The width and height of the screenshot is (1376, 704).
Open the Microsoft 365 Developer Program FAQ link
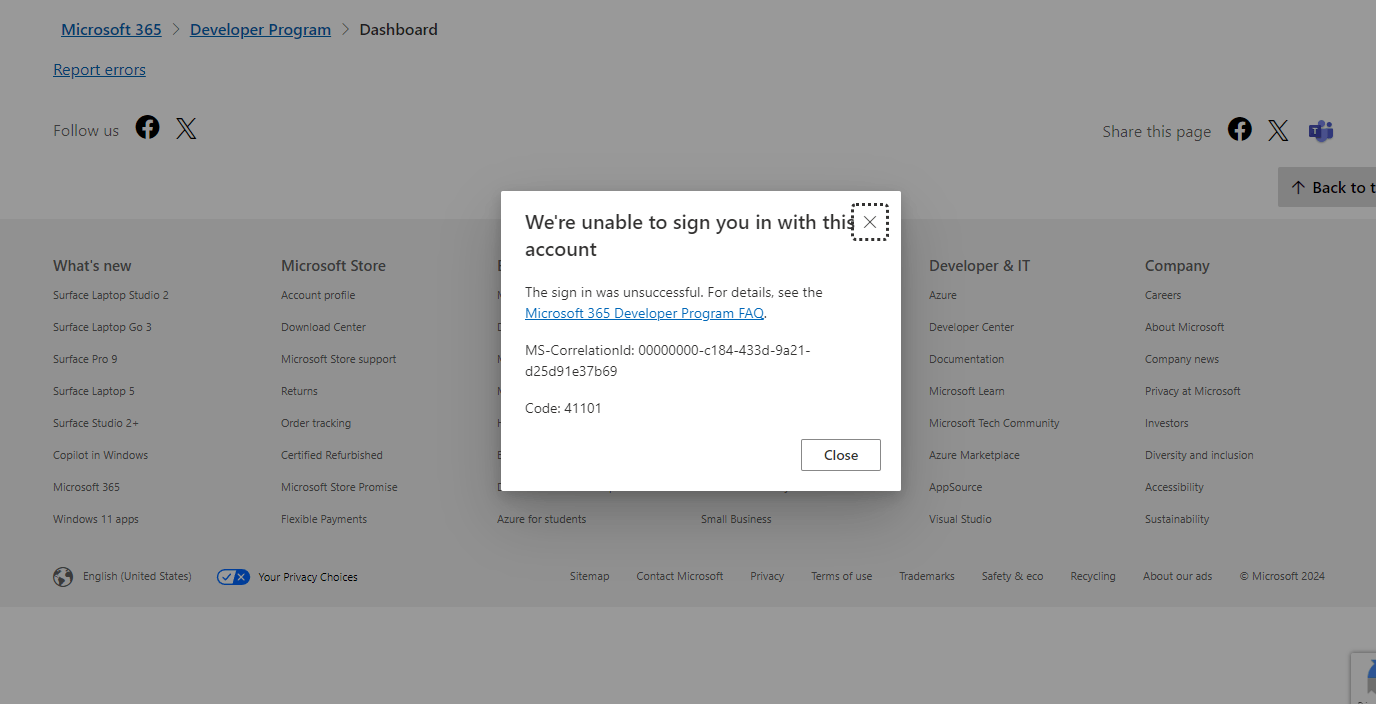[x=644, y=313]
